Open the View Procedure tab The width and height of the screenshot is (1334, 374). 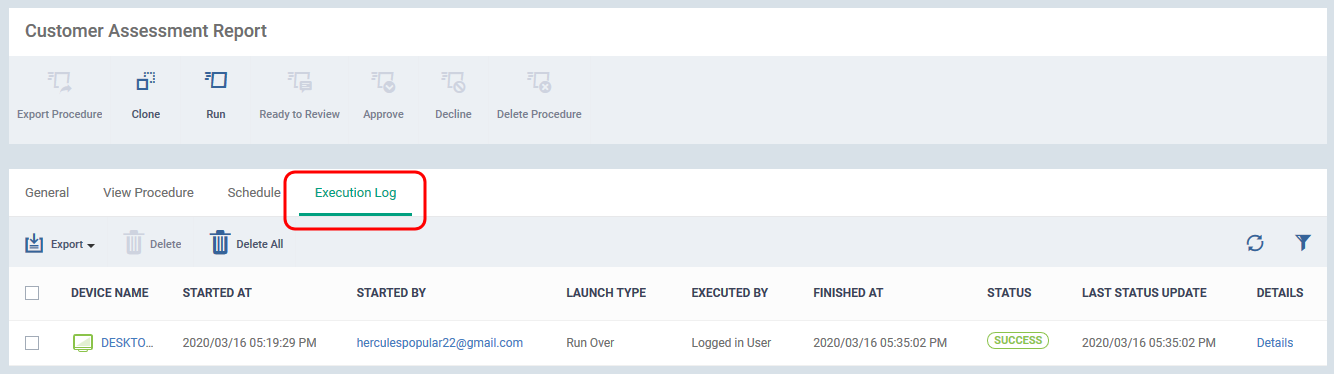coord(148,193)
